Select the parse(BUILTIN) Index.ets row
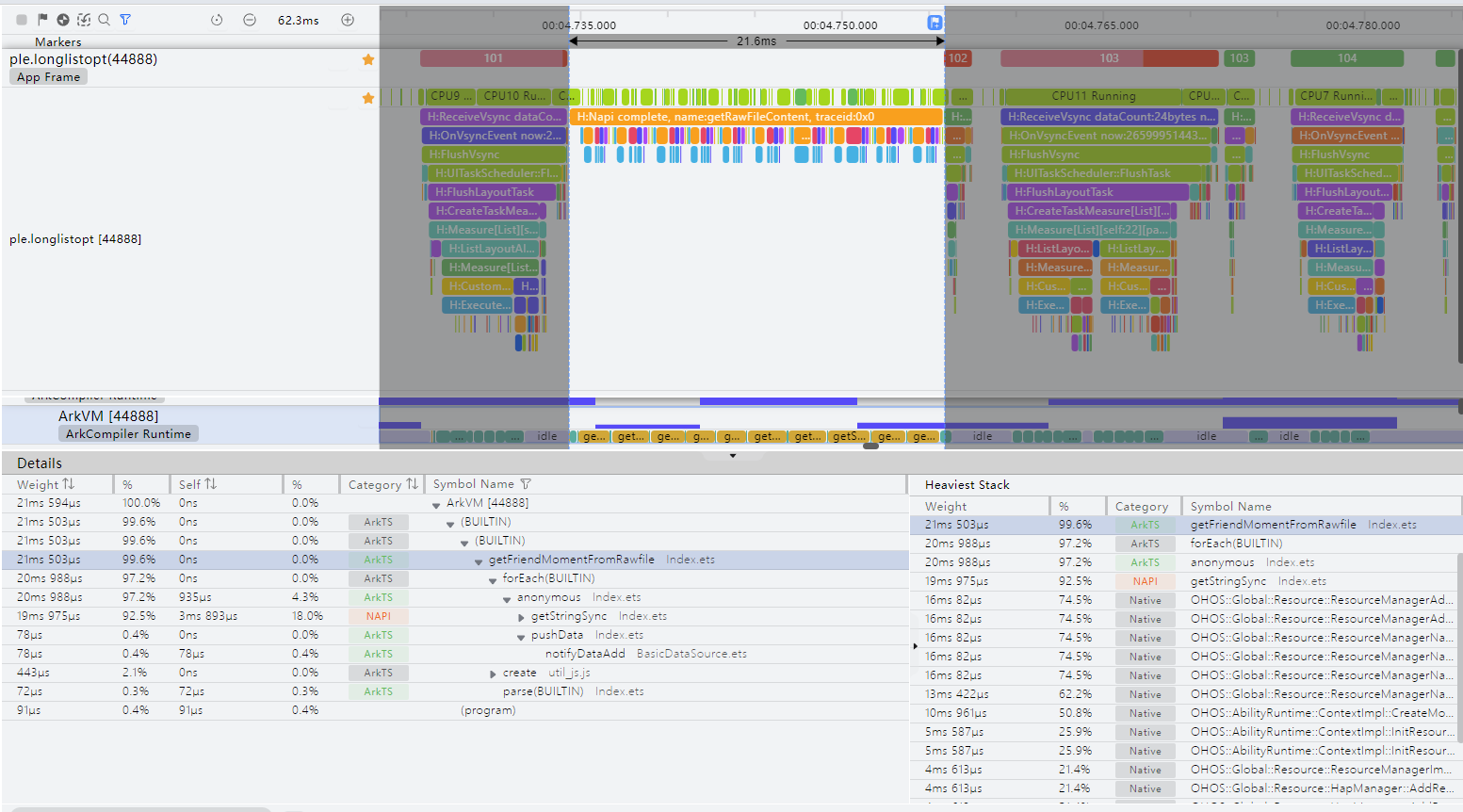This screenshot has width=1463, height=812. point(455,691)
